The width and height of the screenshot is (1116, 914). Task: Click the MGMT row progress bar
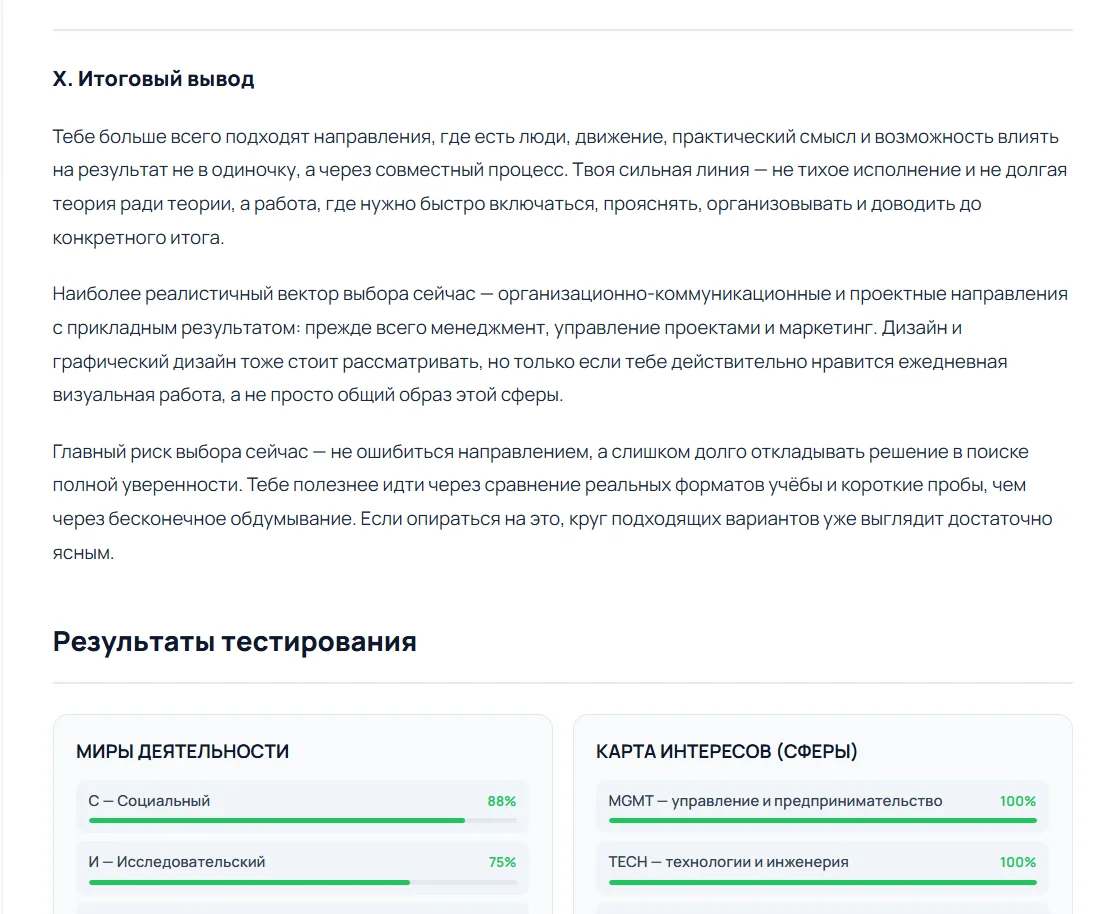click(823, 820)
